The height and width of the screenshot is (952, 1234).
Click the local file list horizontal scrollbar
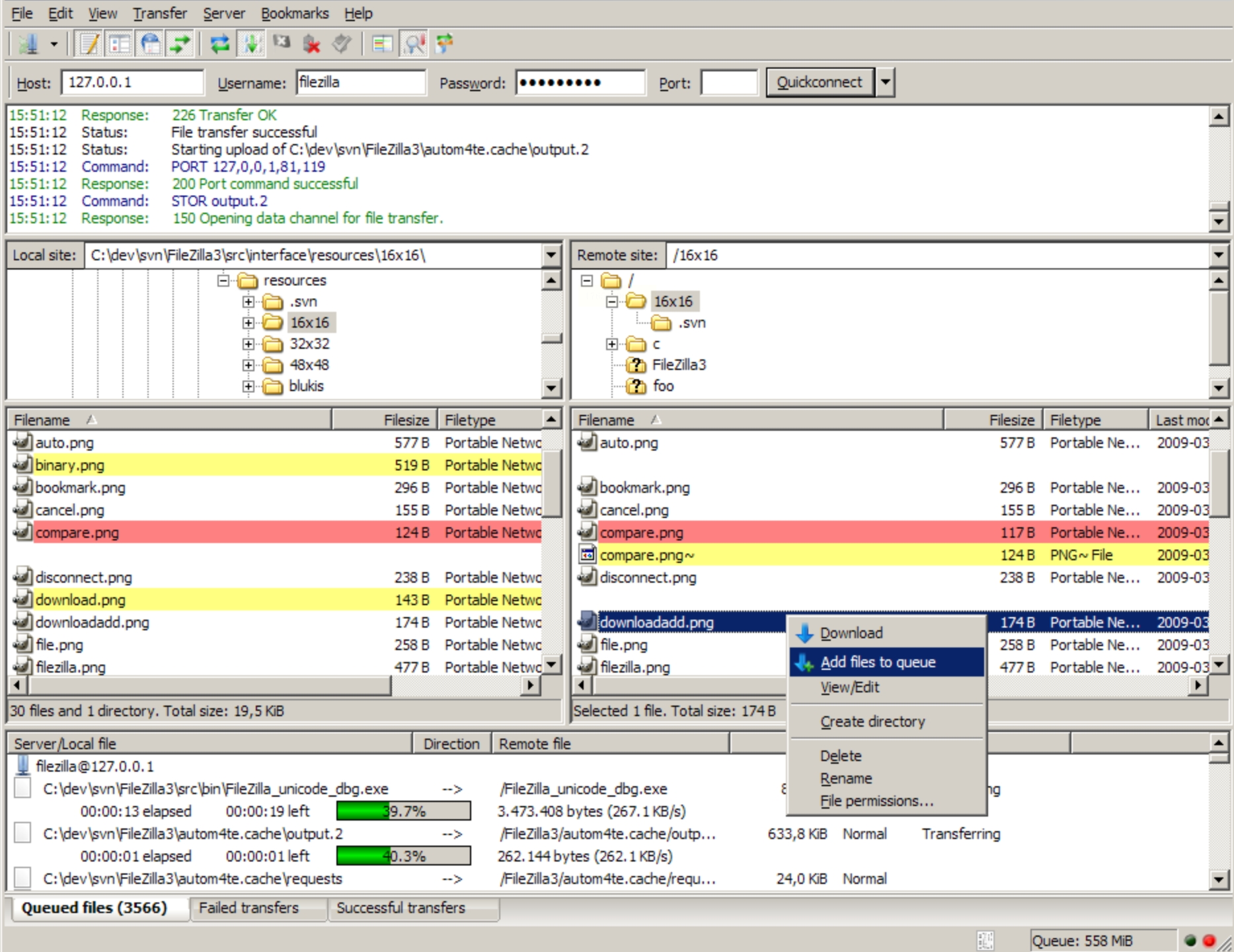tap(208, 685)
